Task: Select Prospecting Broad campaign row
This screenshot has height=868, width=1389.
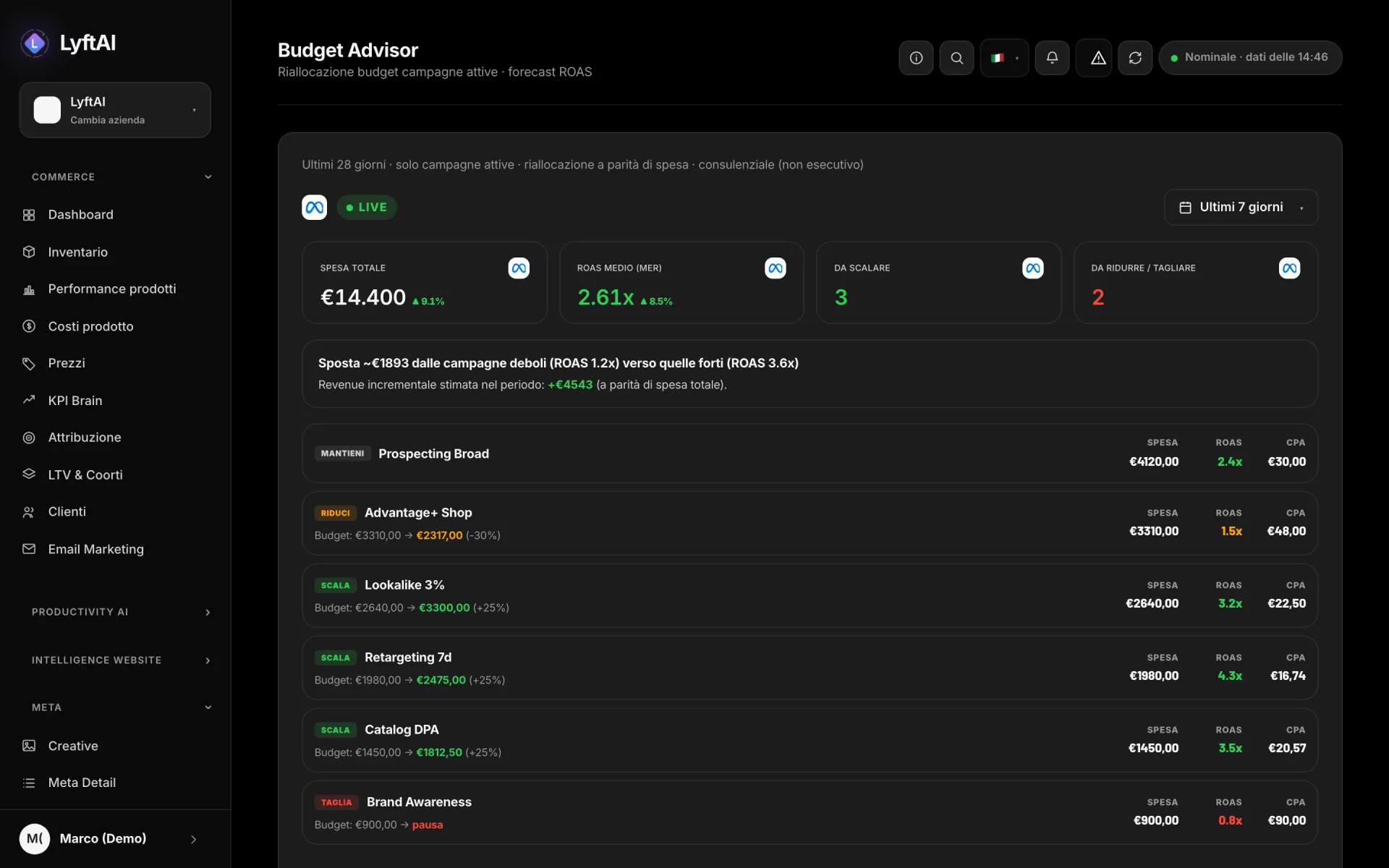Action: click(x=810, y=454)
